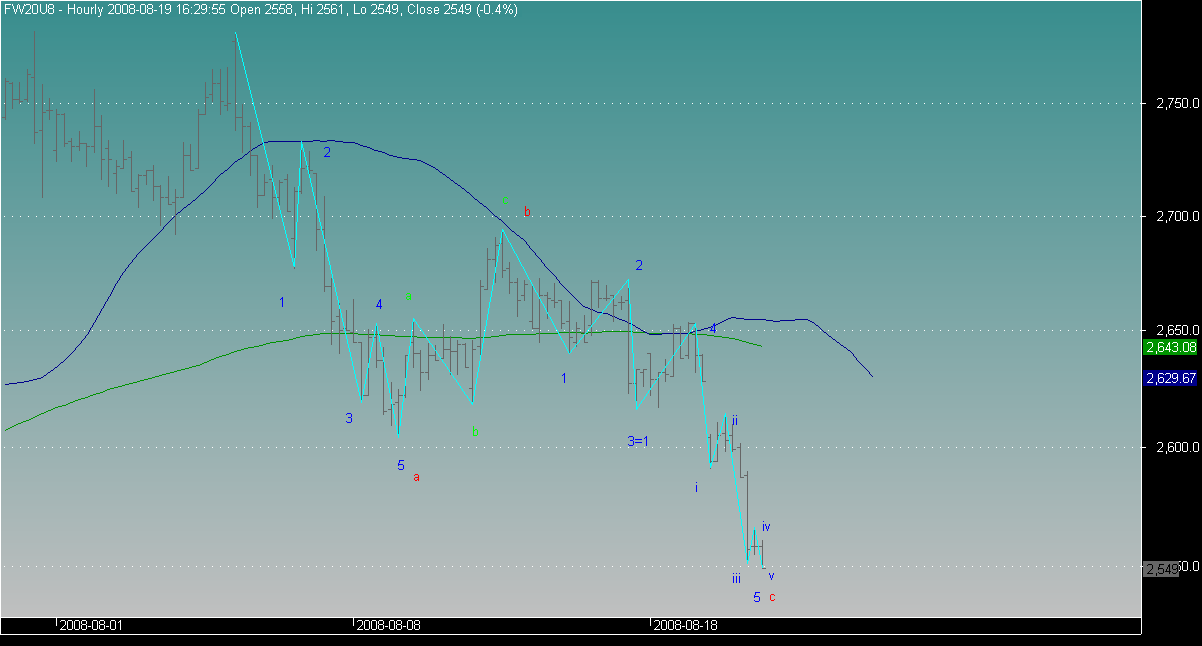The image size is (1202, 646).
Task: Select the green wave label b
Action: [475, 431]
